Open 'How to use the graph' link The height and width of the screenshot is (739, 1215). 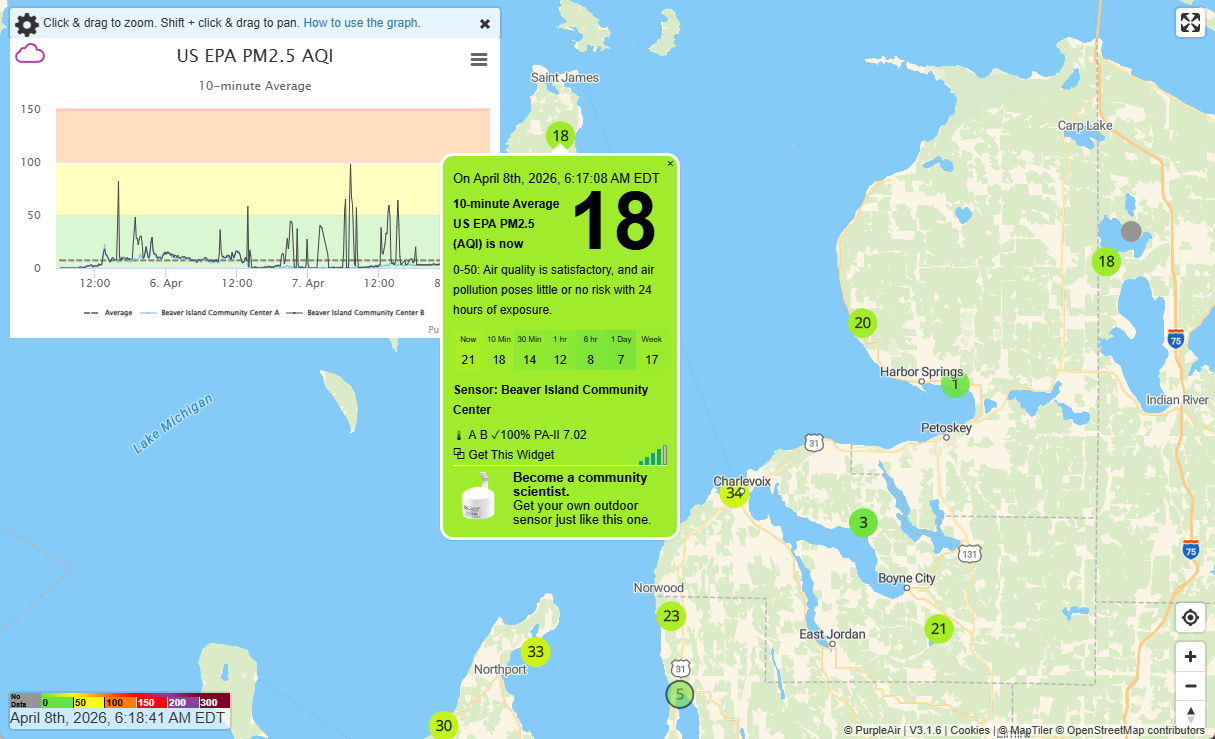pos(361,23)
